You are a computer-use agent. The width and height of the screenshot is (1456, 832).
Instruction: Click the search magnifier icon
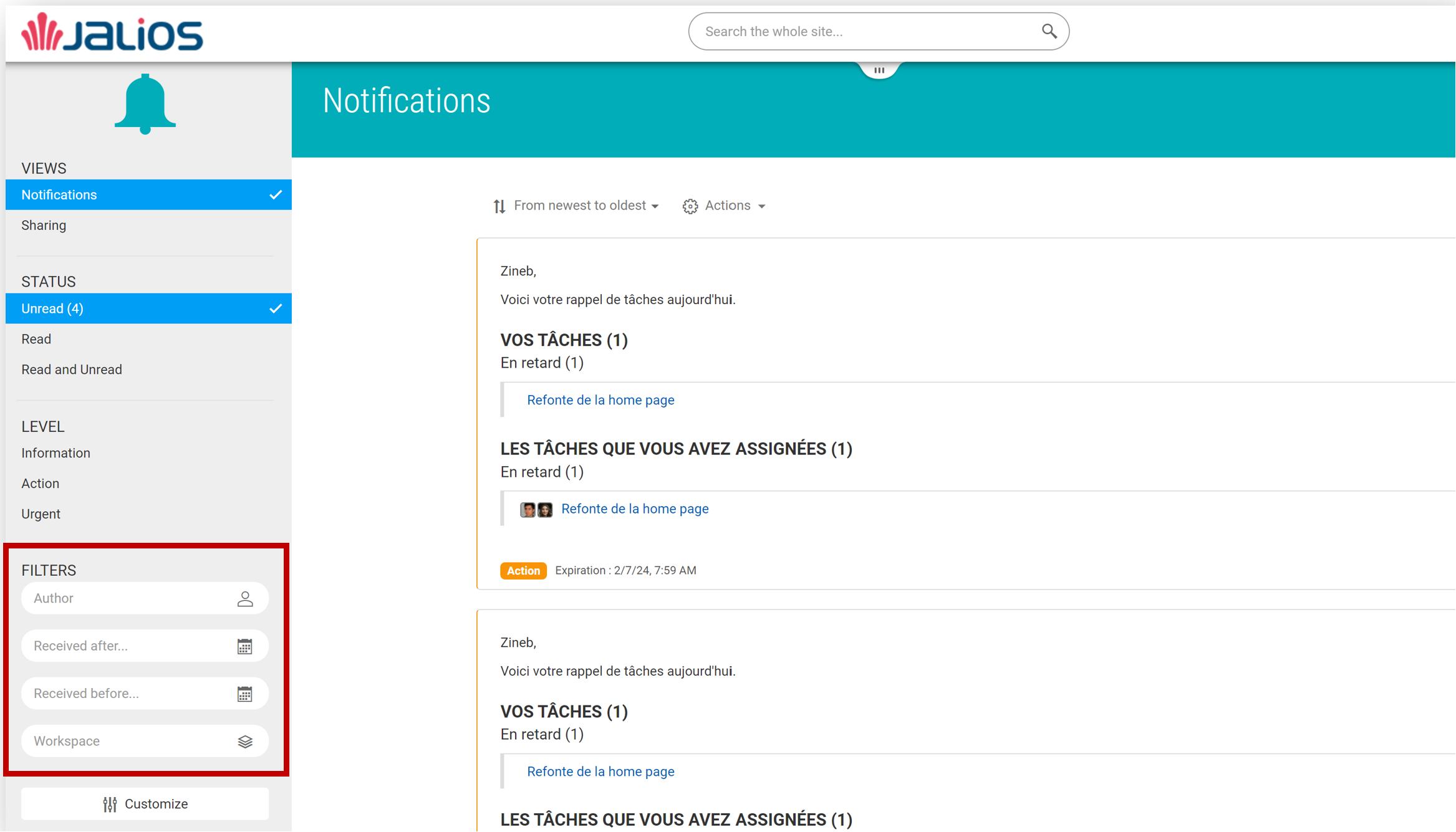coord(1049,31)
